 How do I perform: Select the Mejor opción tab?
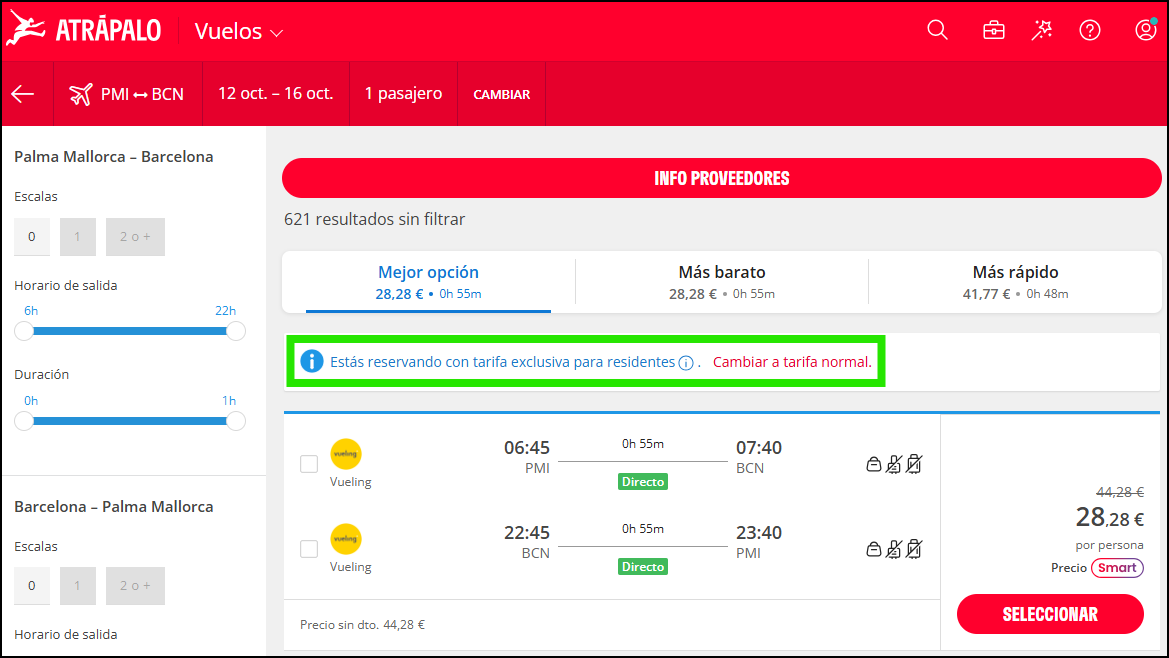[428, 282]
